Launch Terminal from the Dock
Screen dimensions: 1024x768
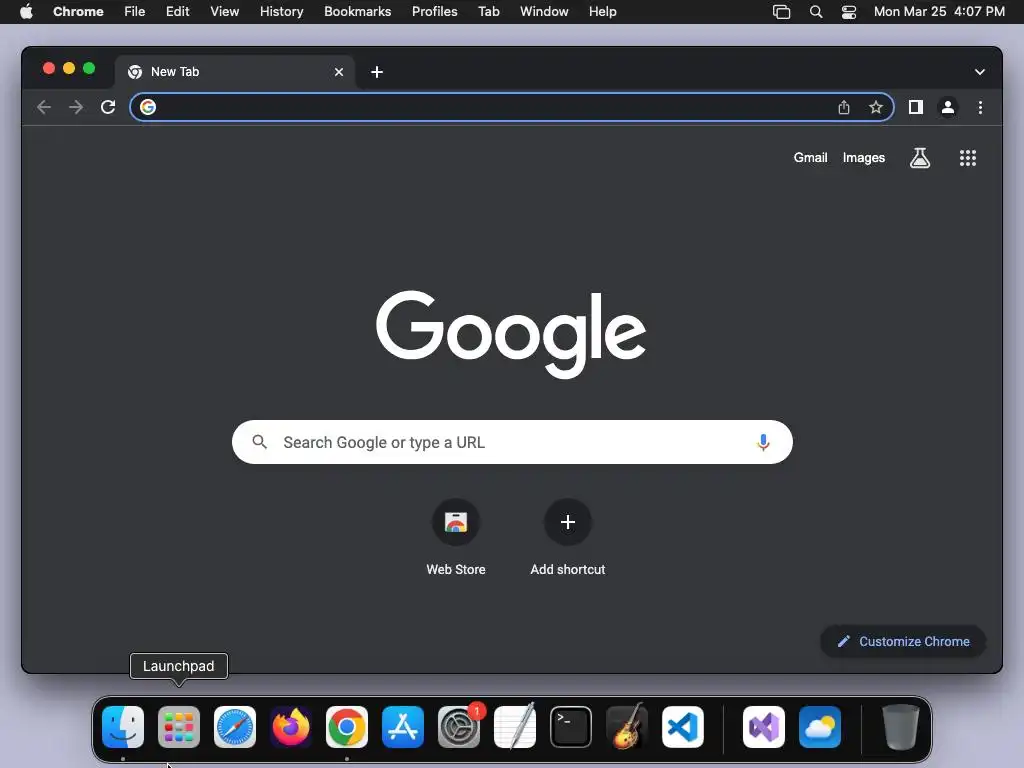[x=571, y=727]
